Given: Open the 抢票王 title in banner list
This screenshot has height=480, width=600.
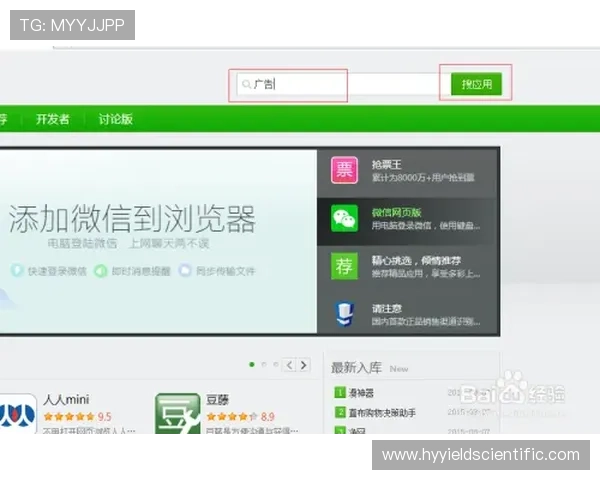Looking at the screenshot, I should (x=386, y=165).
